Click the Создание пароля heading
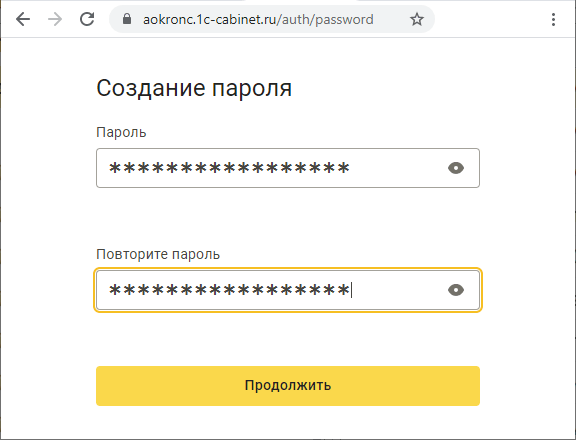This screenshot has width=576, height=440. tap(194, 88)
